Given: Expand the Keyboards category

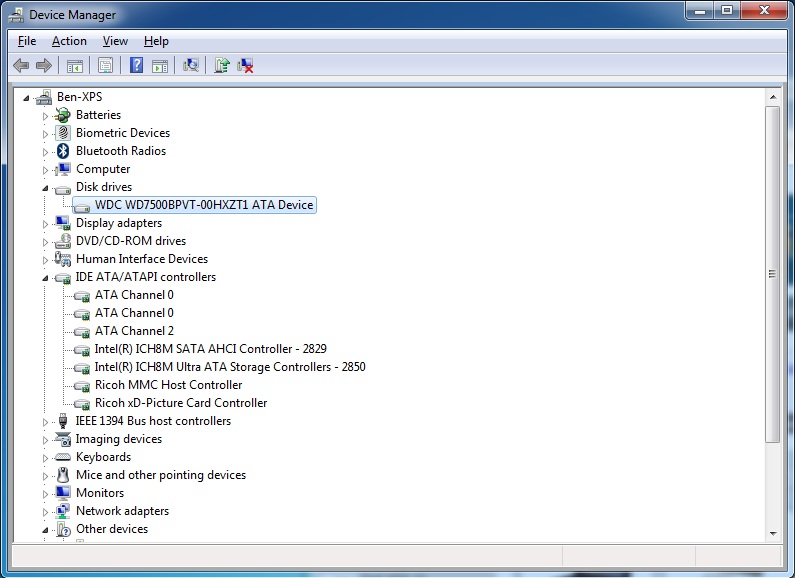Looking at the screenshot, I should click(x=45, y=458).
